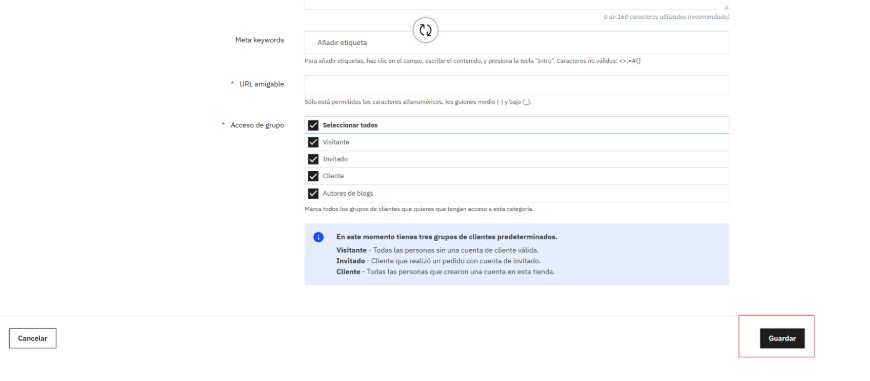The width and height of the screenshot is (870, 381).
Task: Click the Autores de blogs row text
Action: (348, 194)
